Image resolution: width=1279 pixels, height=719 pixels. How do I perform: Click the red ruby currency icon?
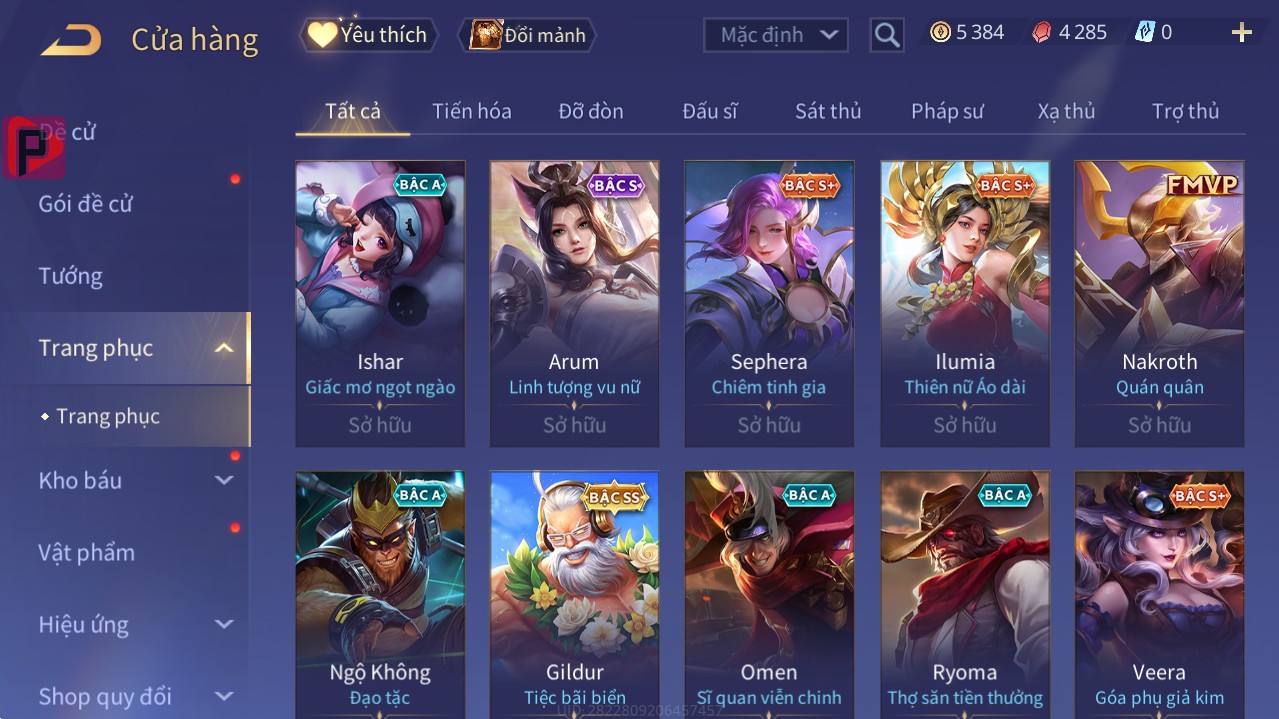click(1042, 32)
